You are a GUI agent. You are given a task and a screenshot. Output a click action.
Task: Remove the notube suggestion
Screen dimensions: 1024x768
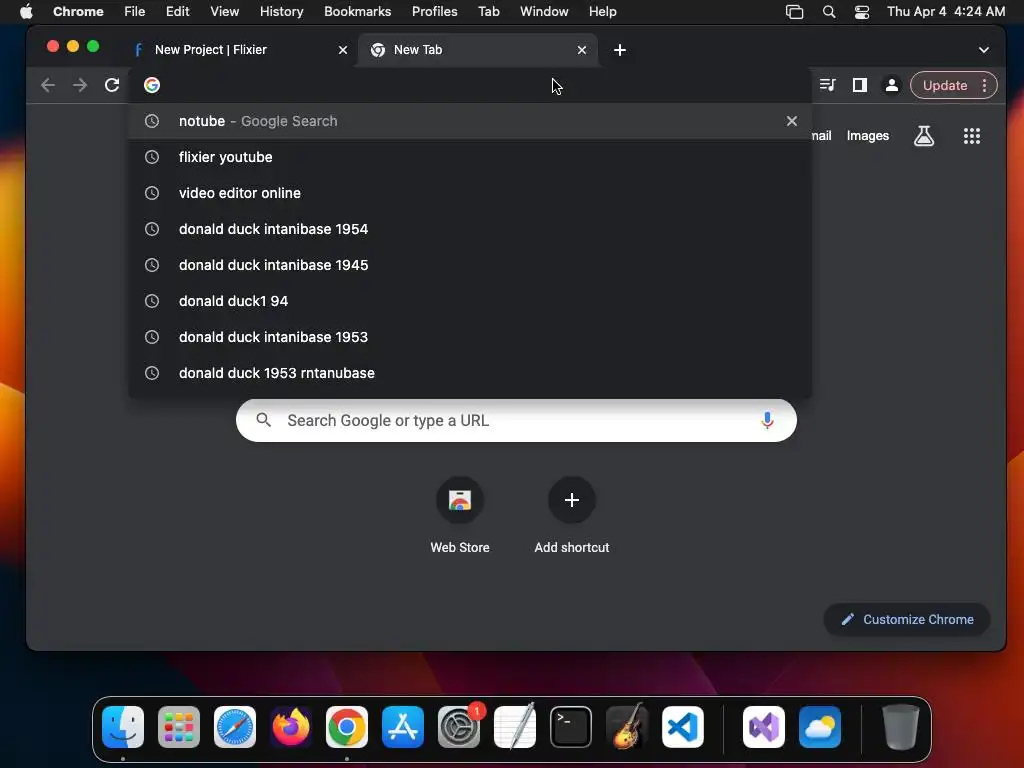pyautogui.click(x=792, y=121)
